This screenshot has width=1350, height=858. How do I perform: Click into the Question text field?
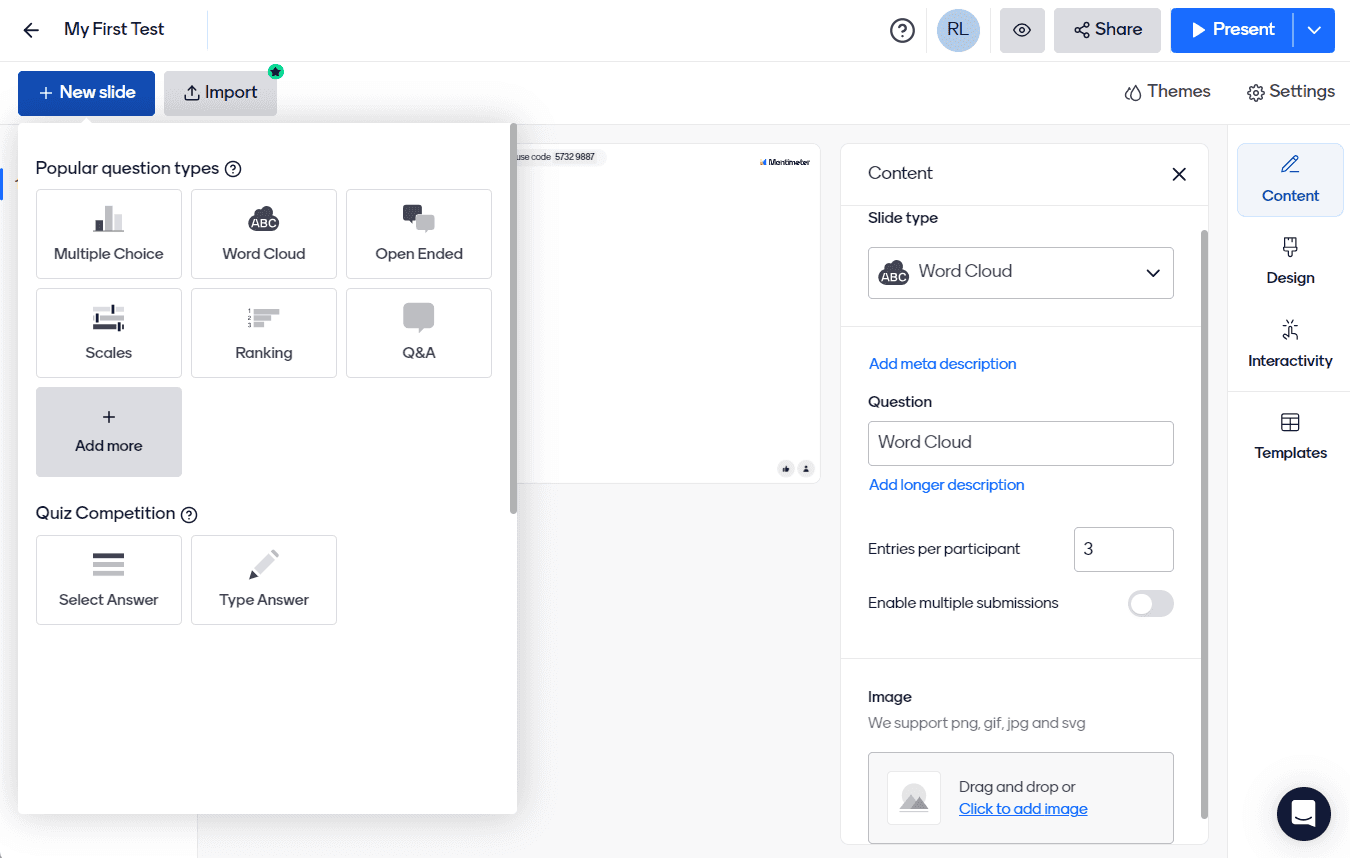click(1021, 443)
